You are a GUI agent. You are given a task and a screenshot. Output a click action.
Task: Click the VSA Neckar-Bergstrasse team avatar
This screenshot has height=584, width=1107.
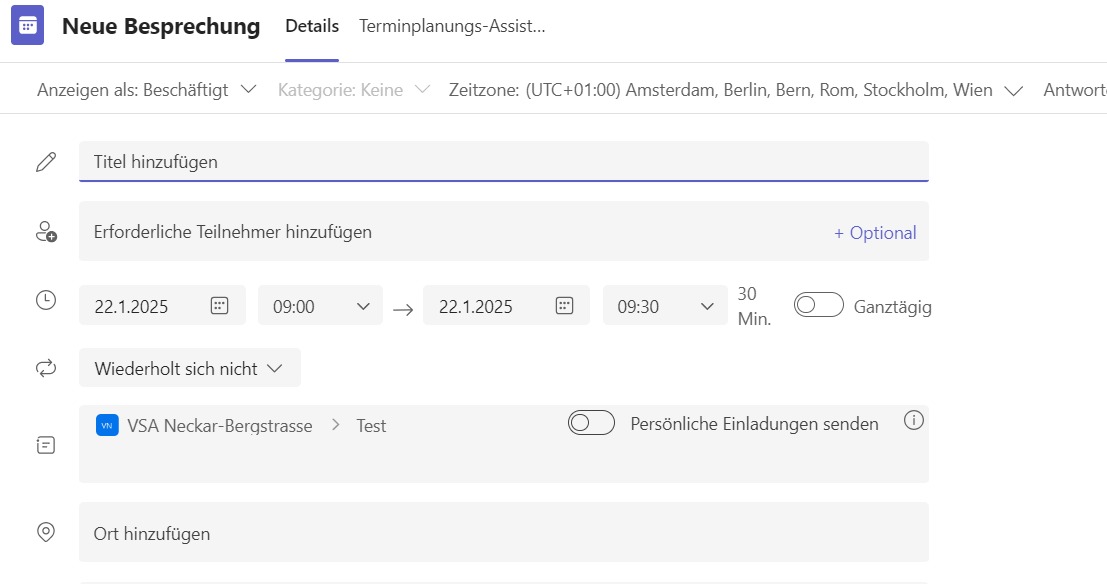[107, 425]
